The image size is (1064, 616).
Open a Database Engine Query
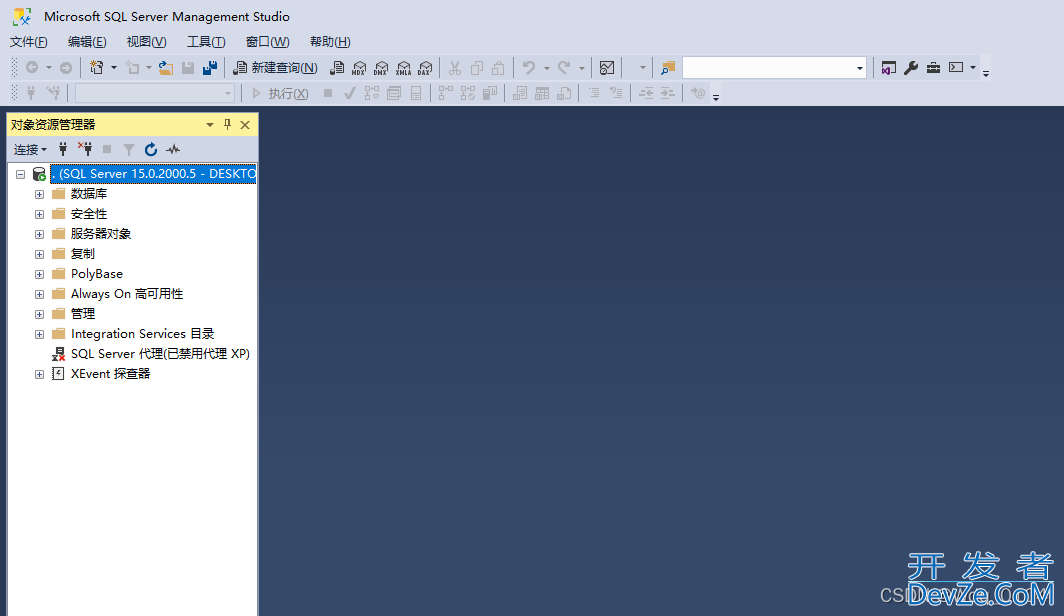337,68
